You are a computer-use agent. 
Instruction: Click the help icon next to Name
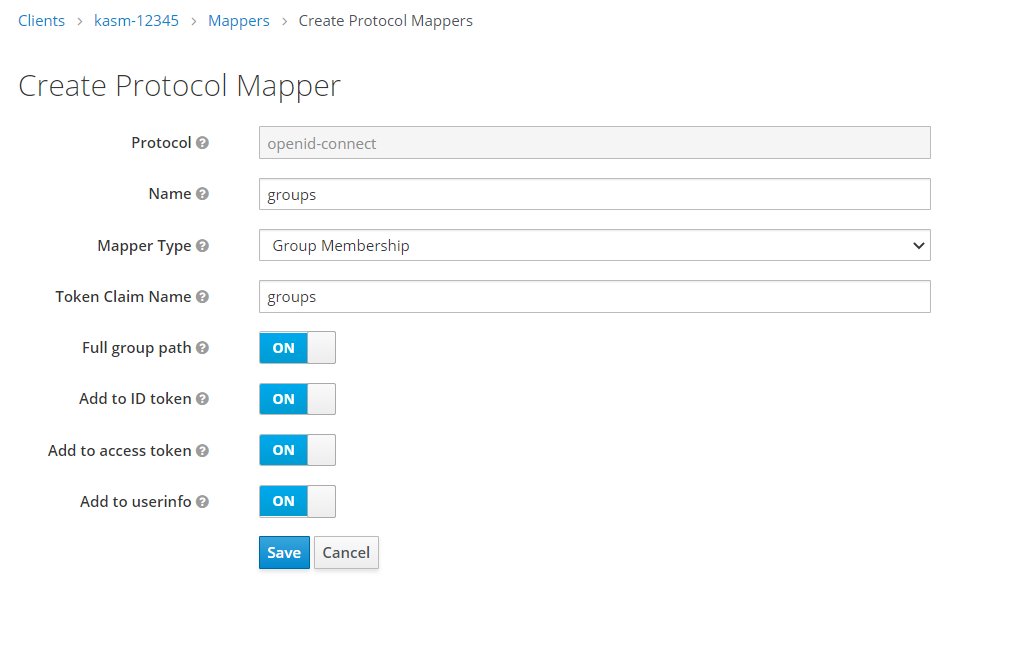coord(203,193)
